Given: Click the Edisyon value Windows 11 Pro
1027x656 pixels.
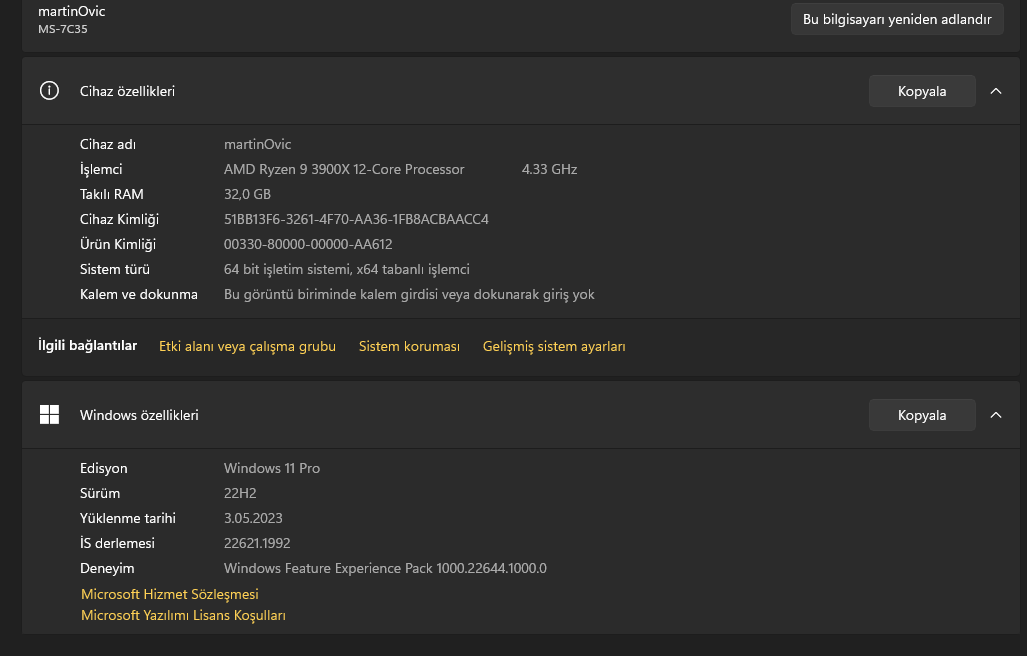Looking at the screenshot, I should (272, 468).
